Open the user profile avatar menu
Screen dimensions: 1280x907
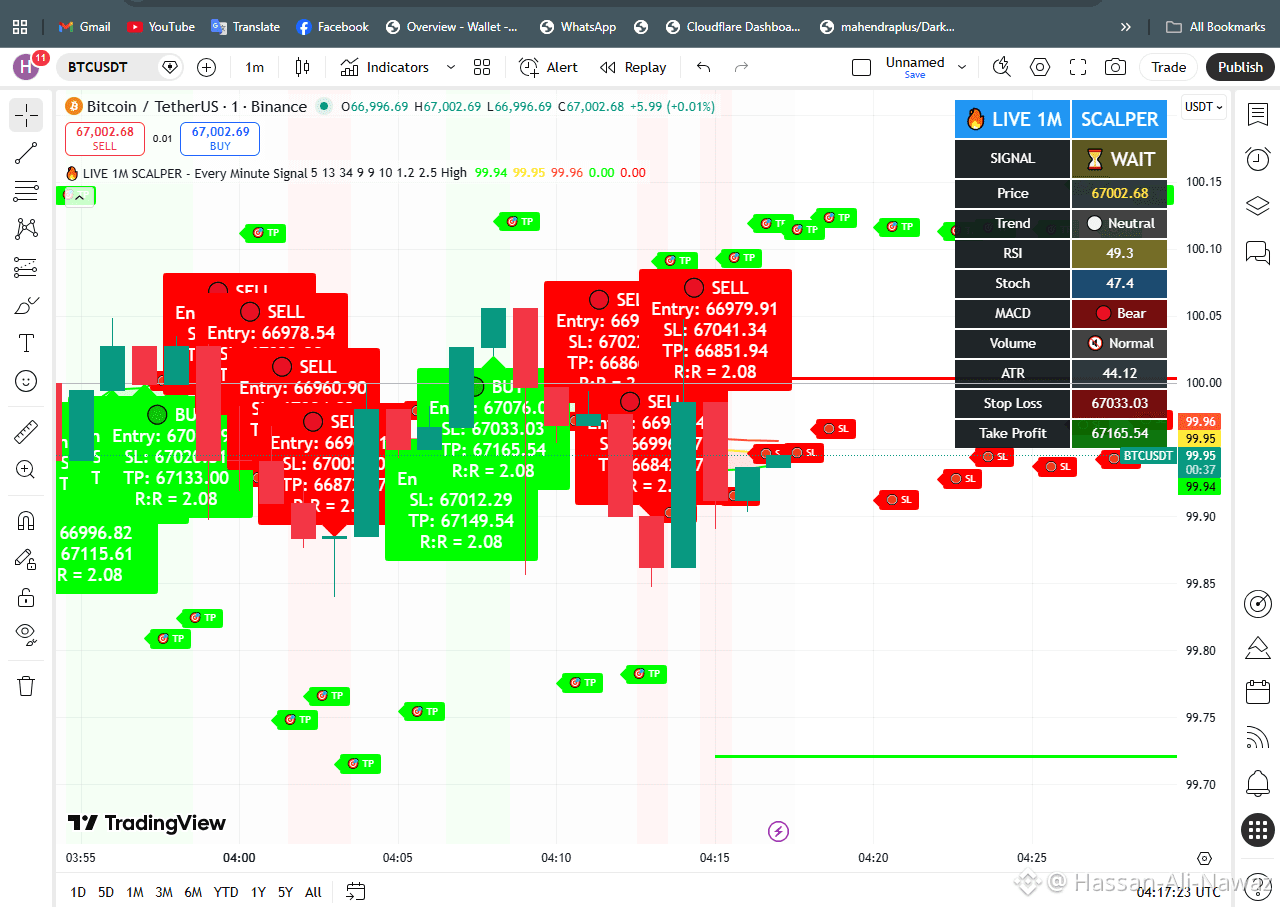click(x=25, y=67)
